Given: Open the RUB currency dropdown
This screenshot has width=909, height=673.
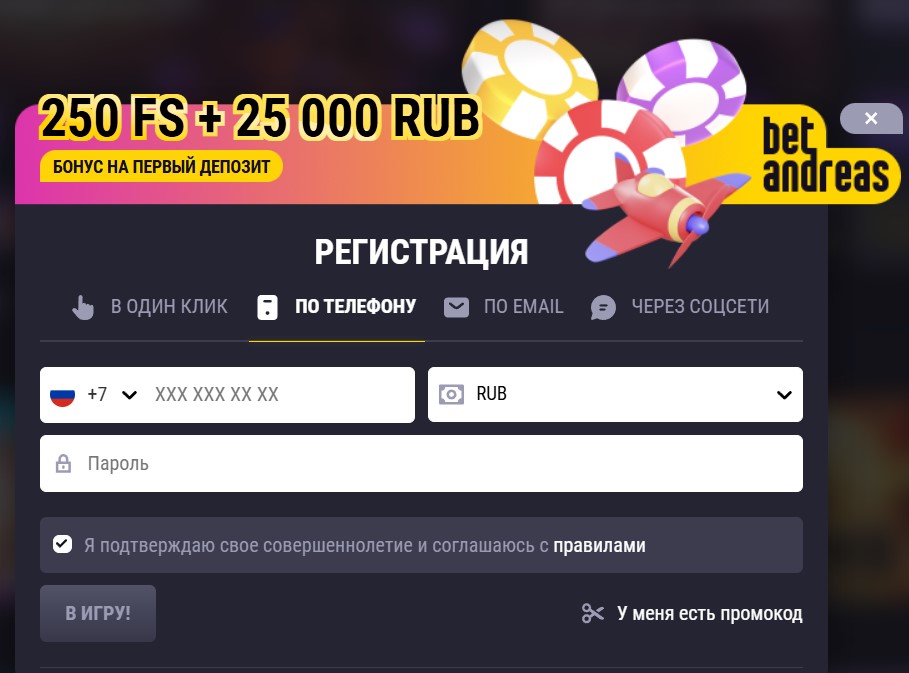Looking at the screenshot, I should coord(615,395).
